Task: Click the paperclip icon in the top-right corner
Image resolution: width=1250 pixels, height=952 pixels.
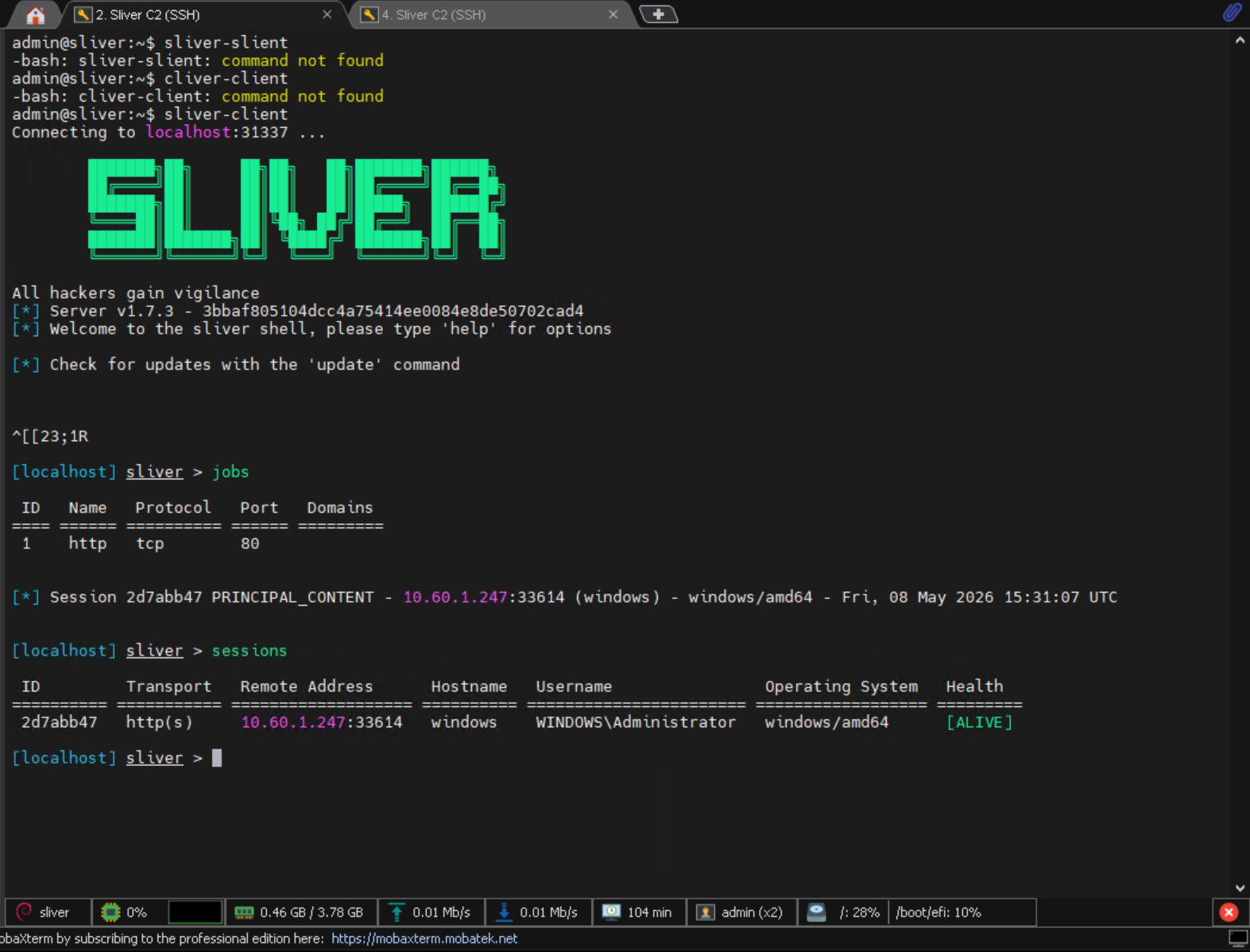Action: pyautogui.click(x=1232, y=13)
